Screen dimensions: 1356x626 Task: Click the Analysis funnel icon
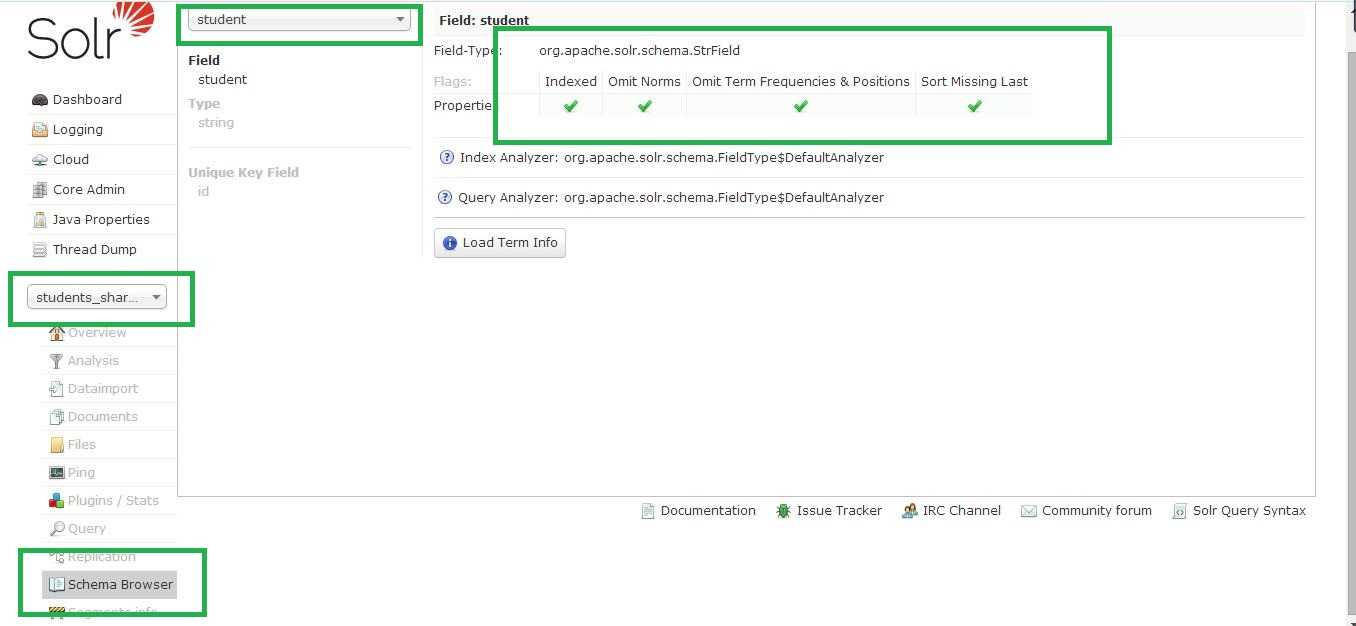click(x=57, y=361)
